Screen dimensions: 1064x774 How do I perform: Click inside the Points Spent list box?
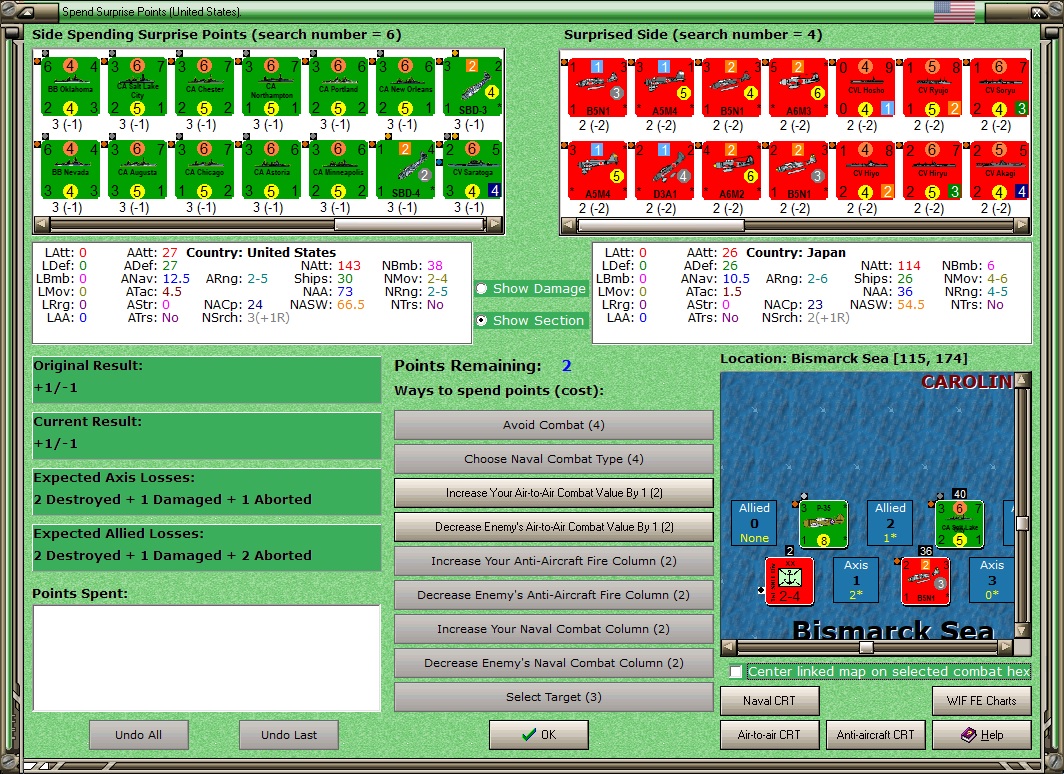pyautogui.click(x=206, y=658)
